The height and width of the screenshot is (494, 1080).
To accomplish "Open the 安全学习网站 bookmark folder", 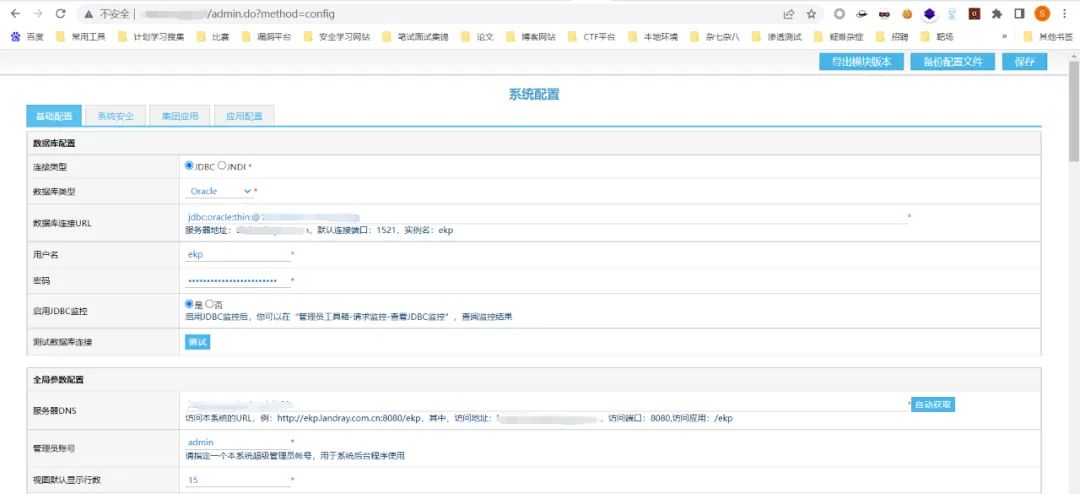I will click(337, 37).
